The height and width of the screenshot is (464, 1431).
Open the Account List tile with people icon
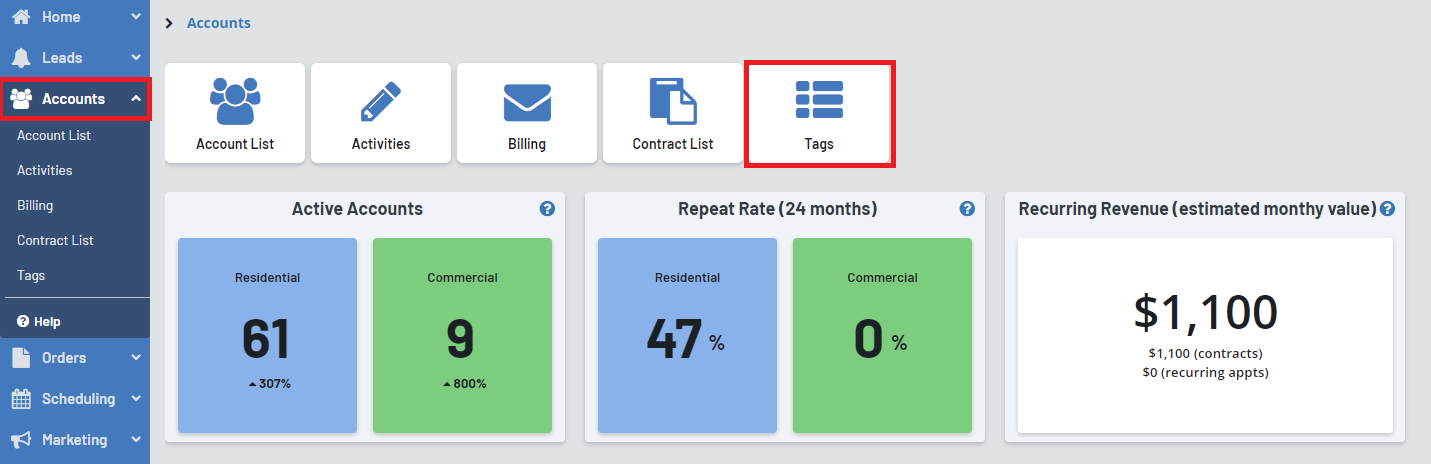(x=235, y=113)
